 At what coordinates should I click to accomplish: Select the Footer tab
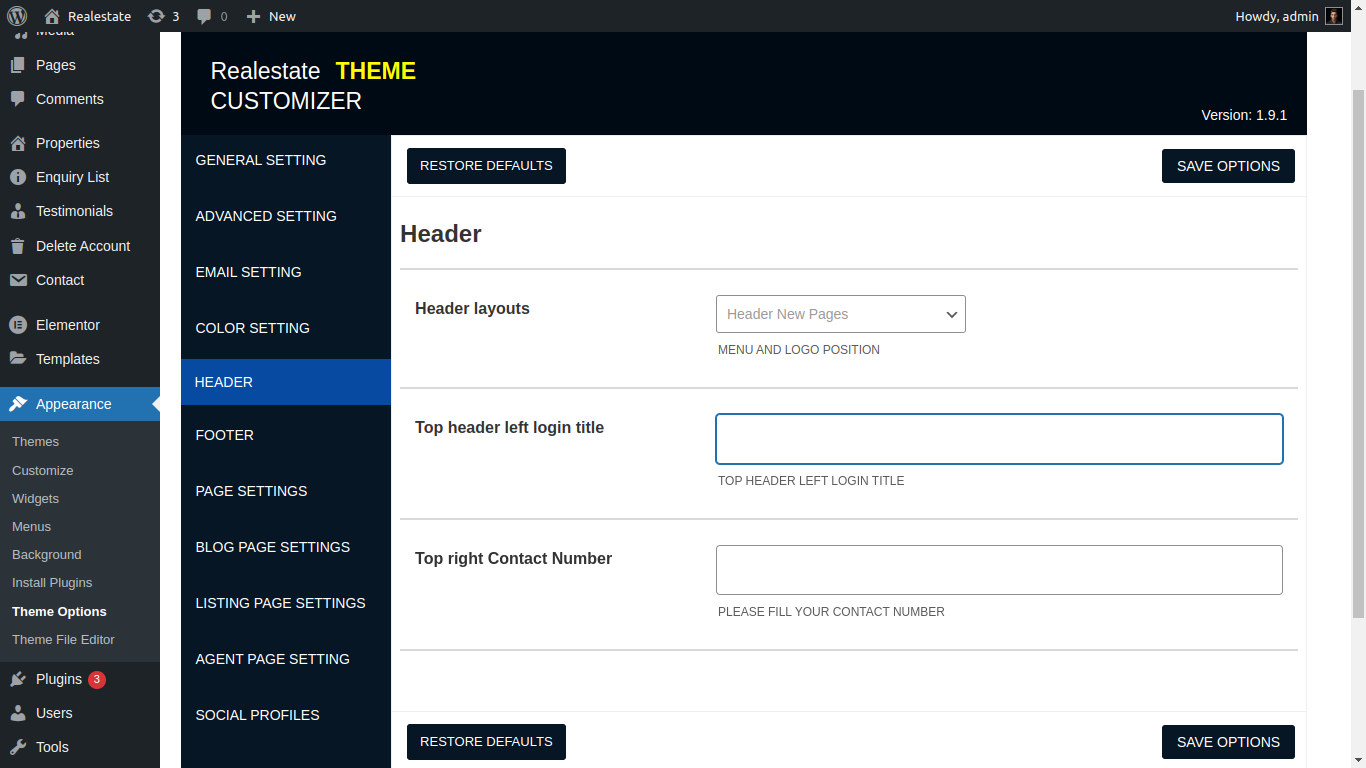(x=225, y=435)
